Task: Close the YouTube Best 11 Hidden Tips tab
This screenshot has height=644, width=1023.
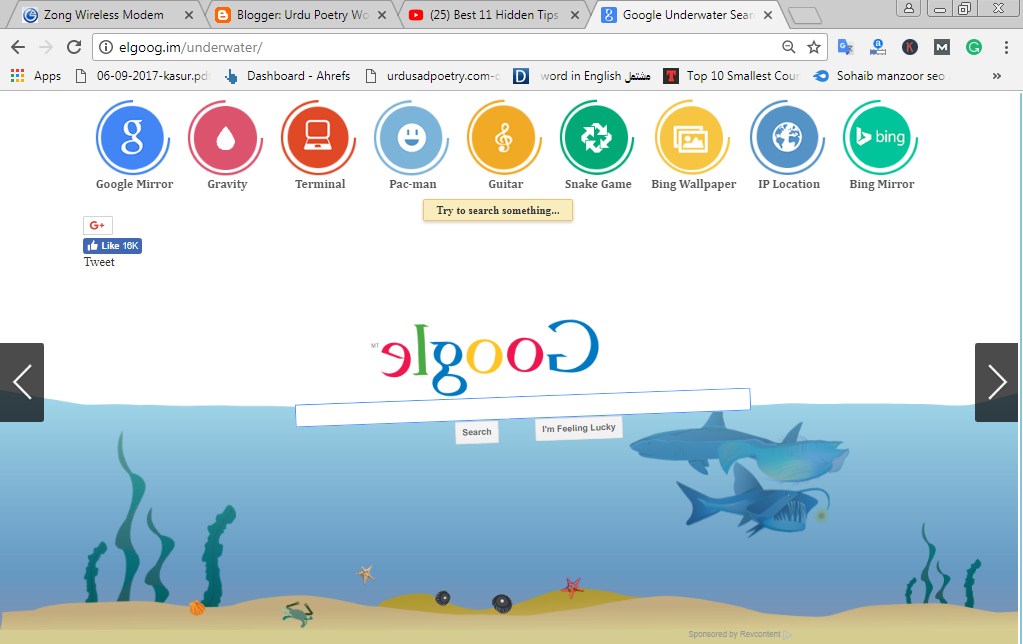Action: coord(575,15)
